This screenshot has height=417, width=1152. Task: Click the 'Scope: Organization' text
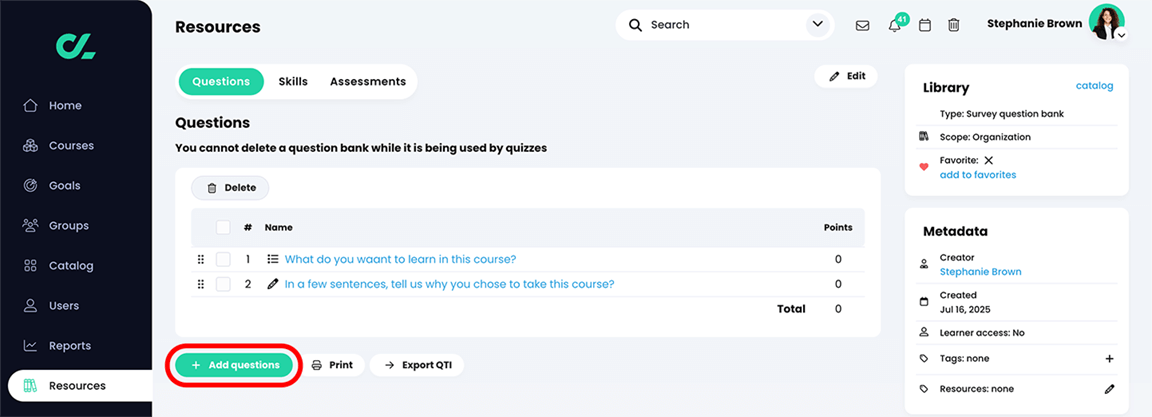click(984, 137)
